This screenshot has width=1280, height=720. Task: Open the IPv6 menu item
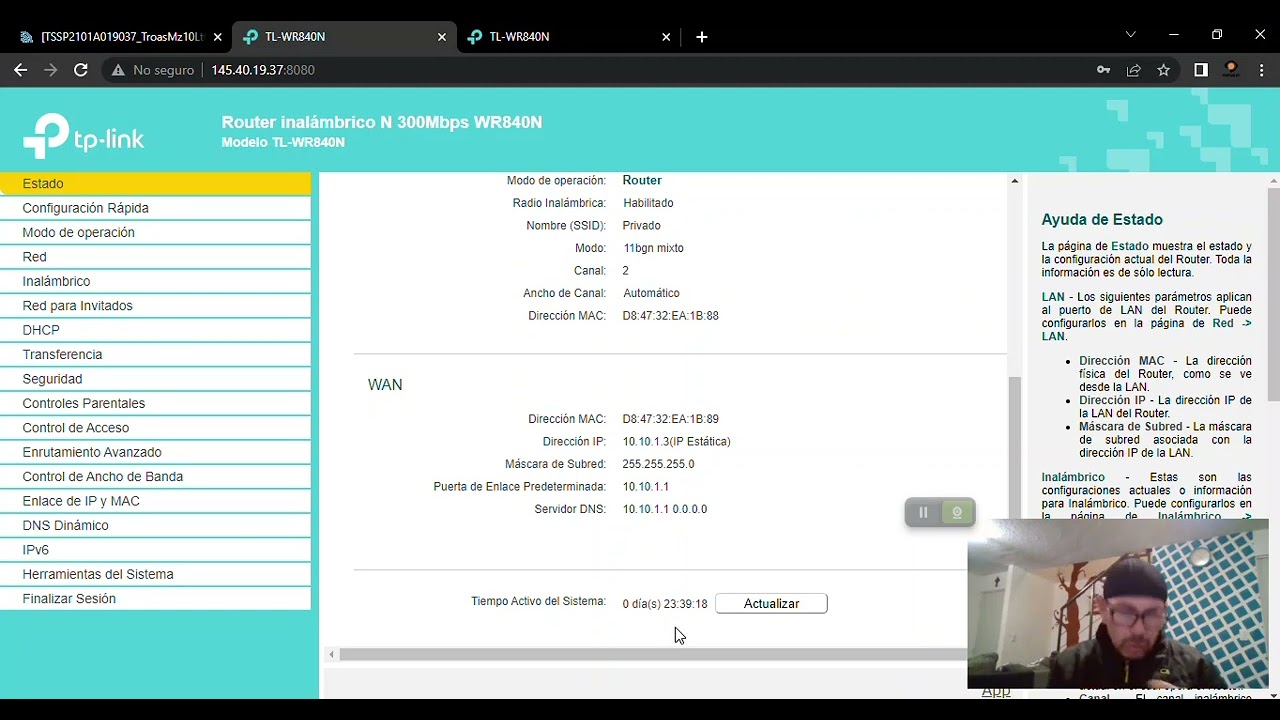click(x=155, y=550)
